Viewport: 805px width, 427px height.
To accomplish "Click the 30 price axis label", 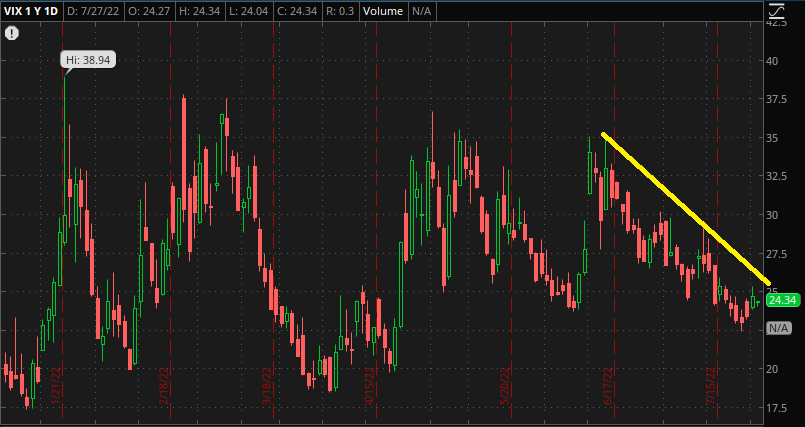I will pos(772,215).
